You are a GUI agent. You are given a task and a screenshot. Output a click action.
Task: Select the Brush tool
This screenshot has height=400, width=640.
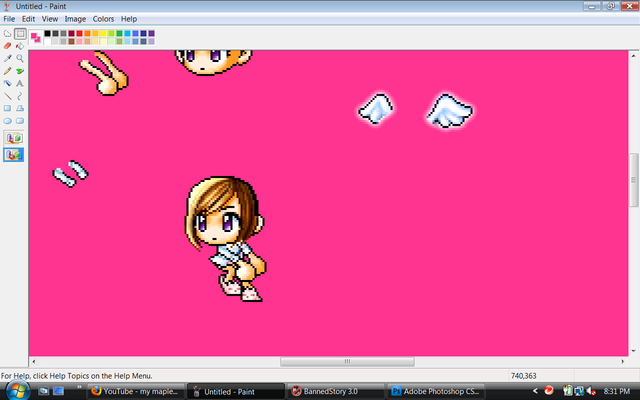[x=20, y=71]
